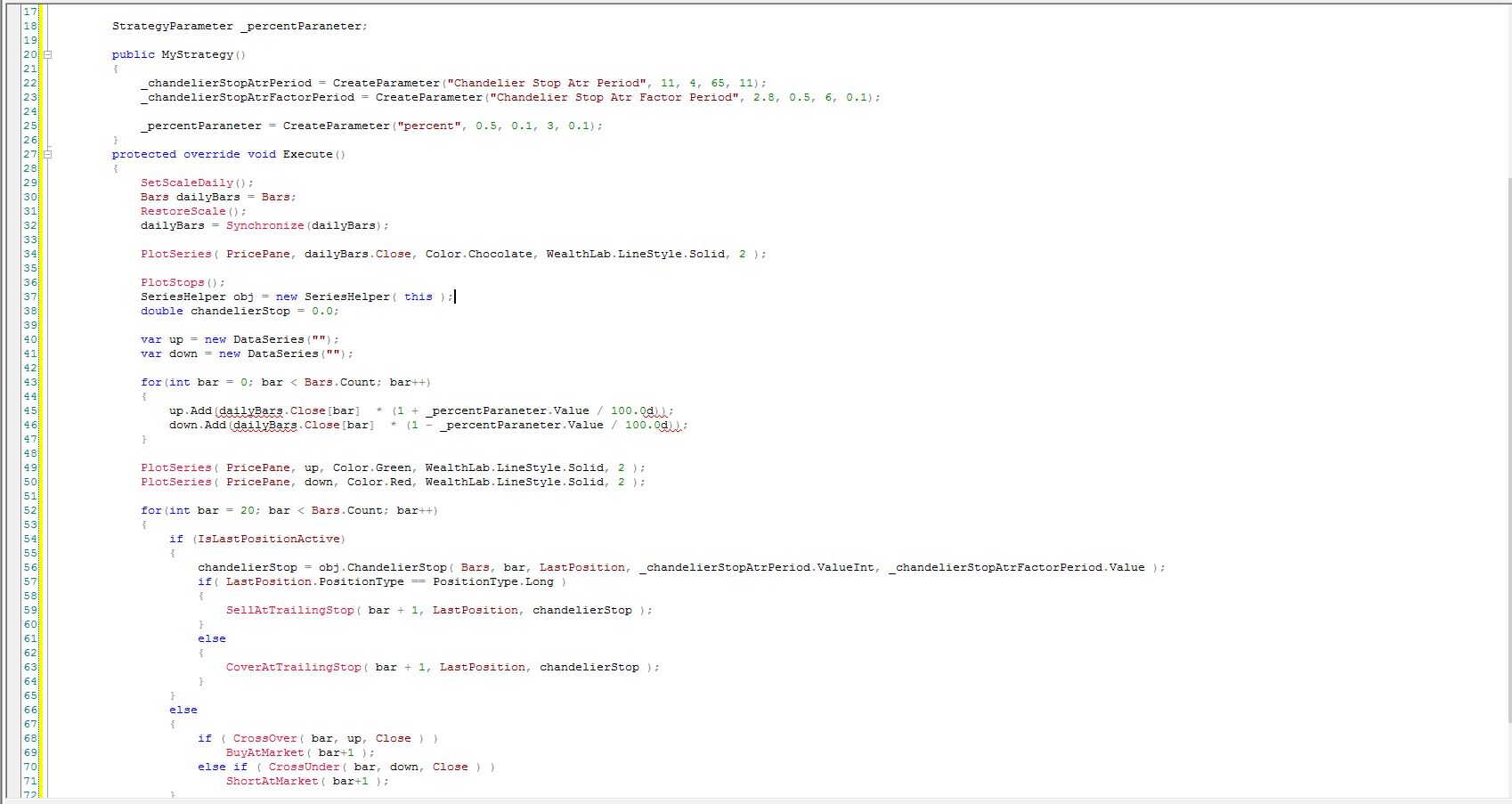The height and width of the screenshot is (804, 1512).
Task: Click the "protected" keyword before Execute
Action: click(143, 154)
